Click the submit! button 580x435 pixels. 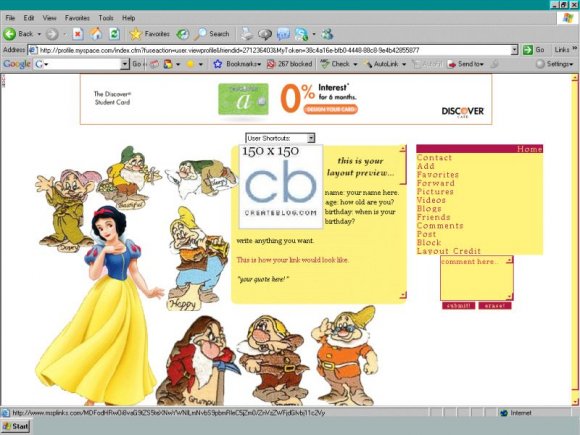(x=458, y=306)
